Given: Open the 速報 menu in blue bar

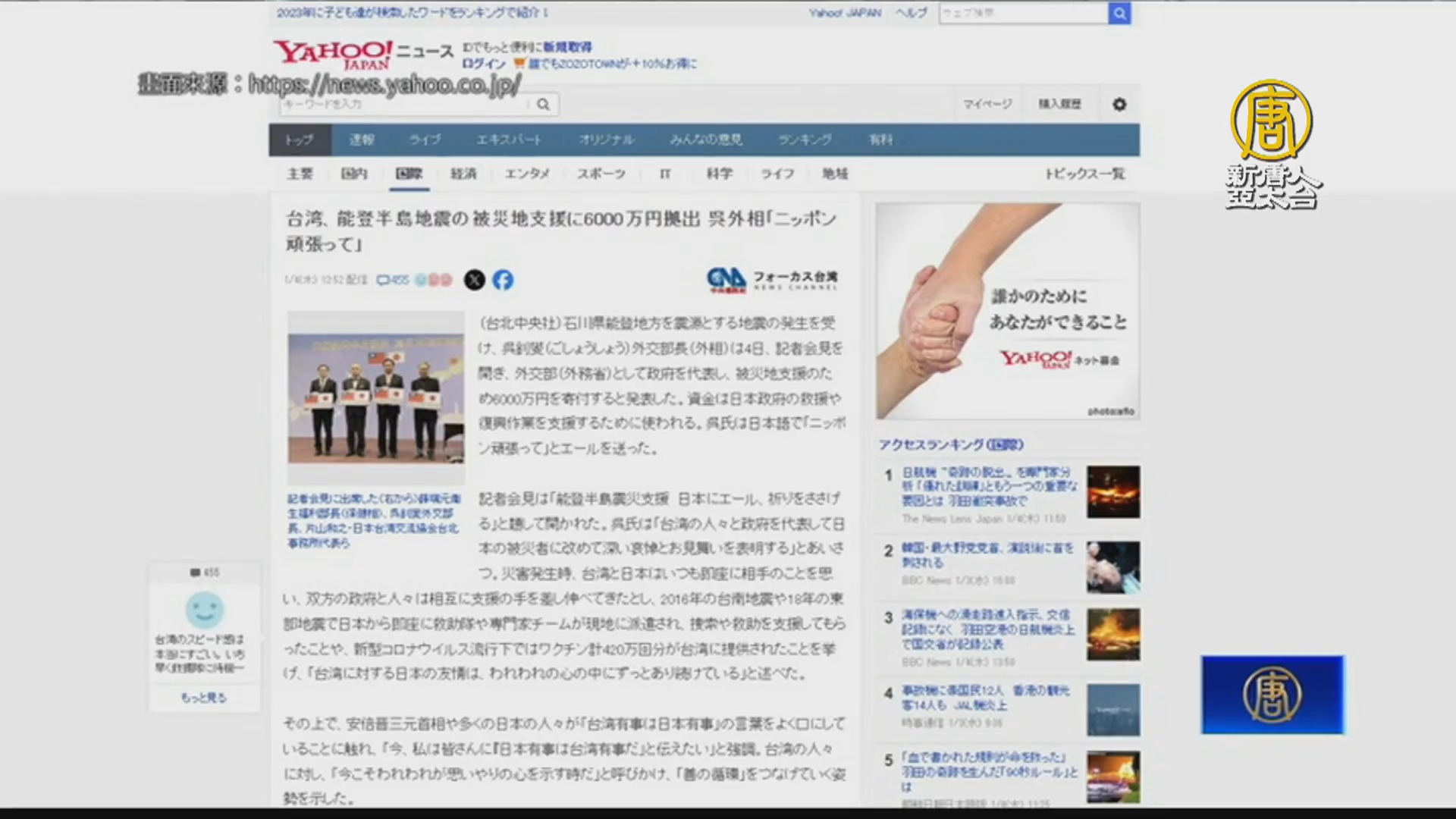Looking at the screenshot, I should [x=362, y=140].
